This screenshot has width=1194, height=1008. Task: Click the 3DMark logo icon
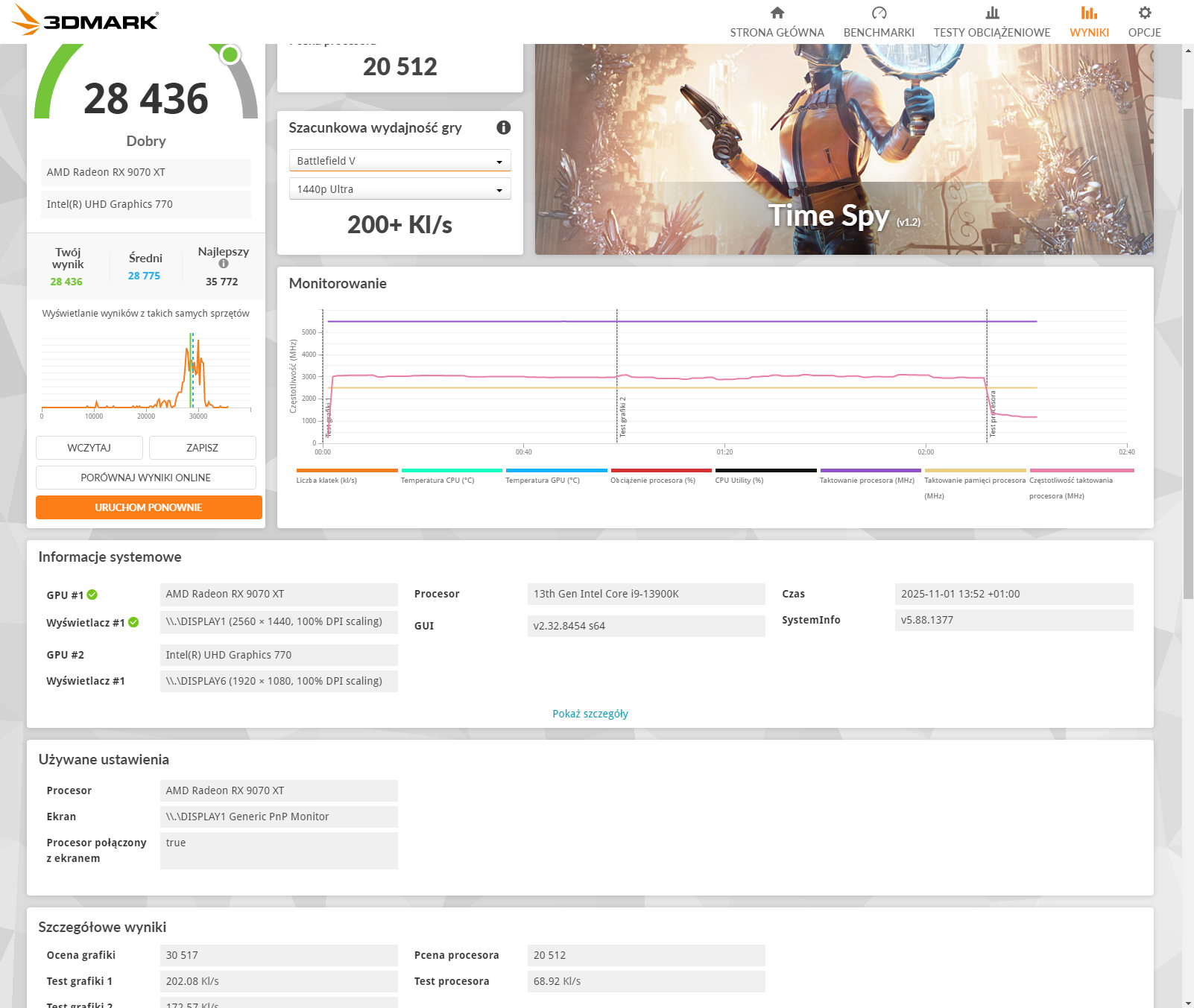(x=27, y=19)
